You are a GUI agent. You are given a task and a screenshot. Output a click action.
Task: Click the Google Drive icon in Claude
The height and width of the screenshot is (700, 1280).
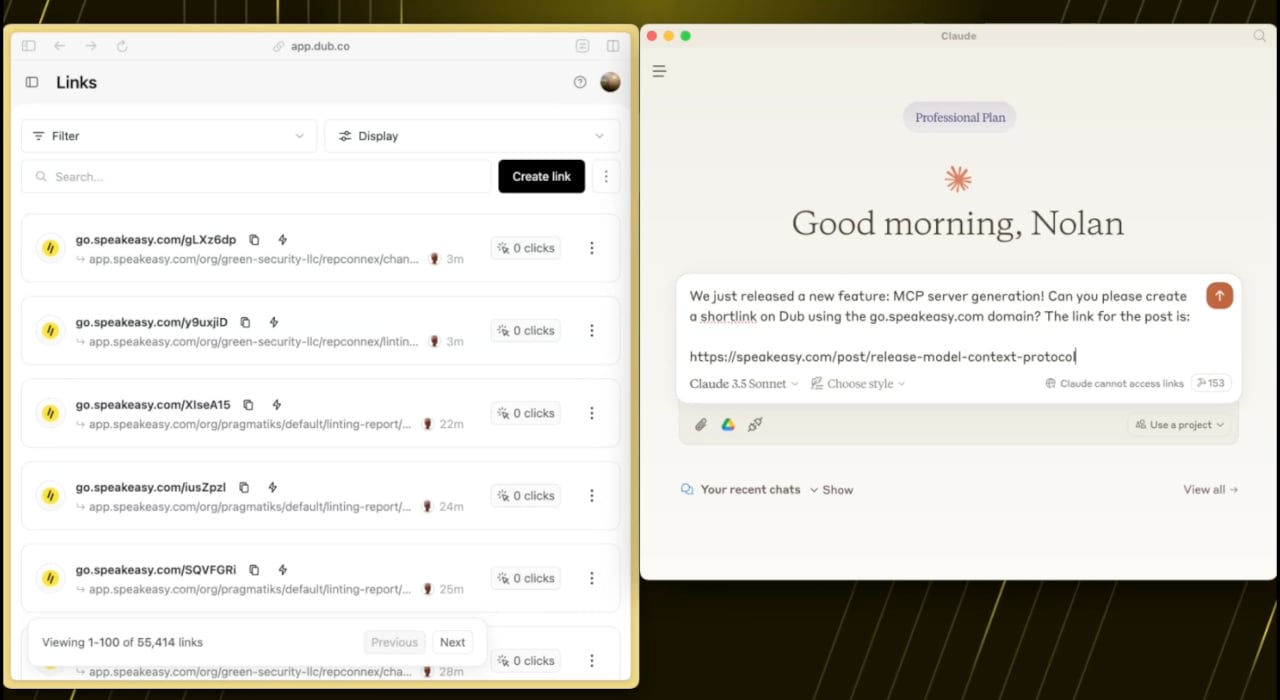(x=728, y=425)
